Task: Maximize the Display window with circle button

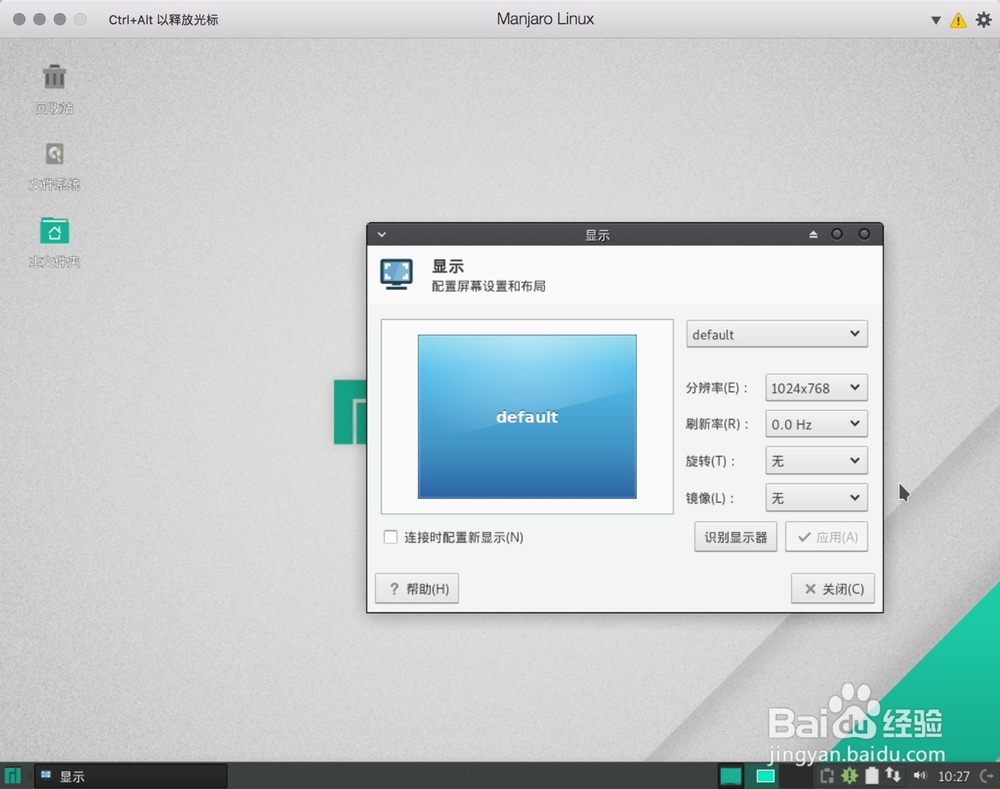Action: coord(837,234)
